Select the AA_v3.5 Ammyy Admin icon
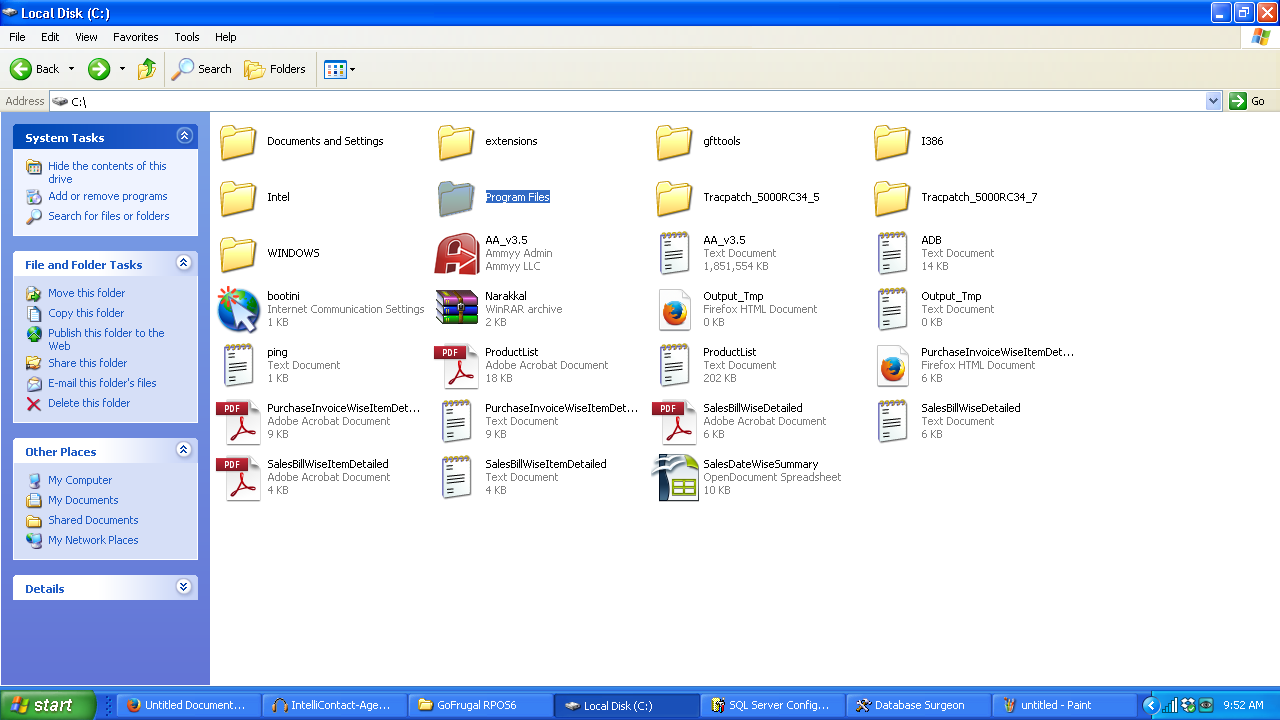This screenshot has height=720, width=1280. tap(456, 254)
